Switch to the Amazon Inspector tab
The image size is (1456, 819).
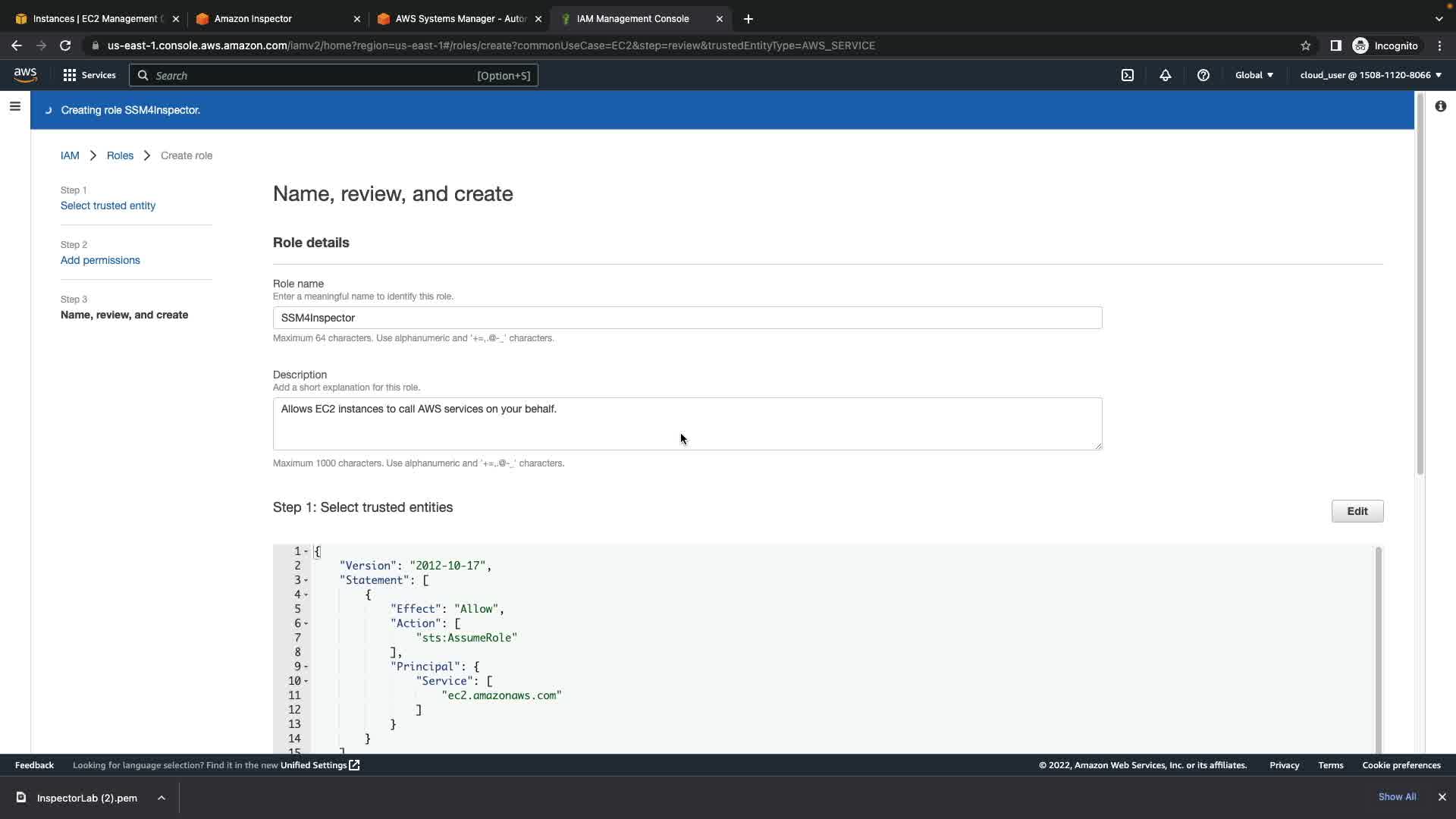253,18
